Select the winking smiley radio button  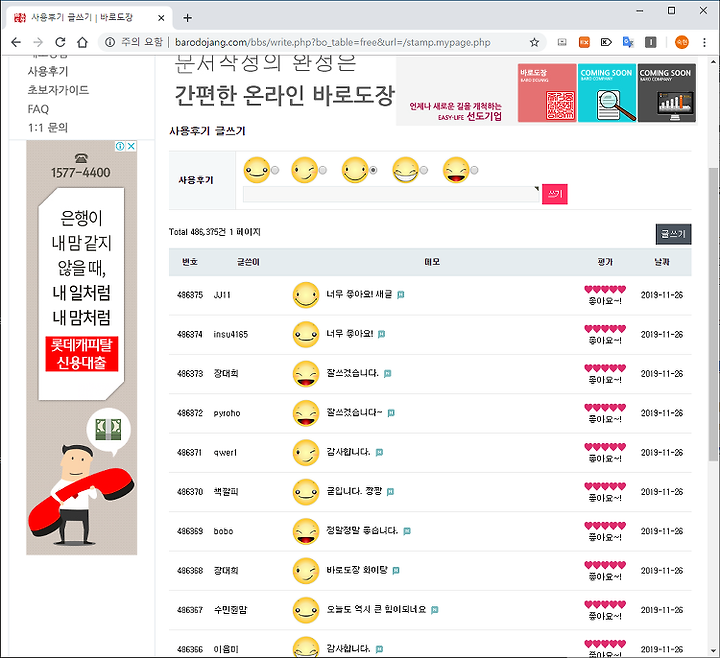click(x=323, y=170)
